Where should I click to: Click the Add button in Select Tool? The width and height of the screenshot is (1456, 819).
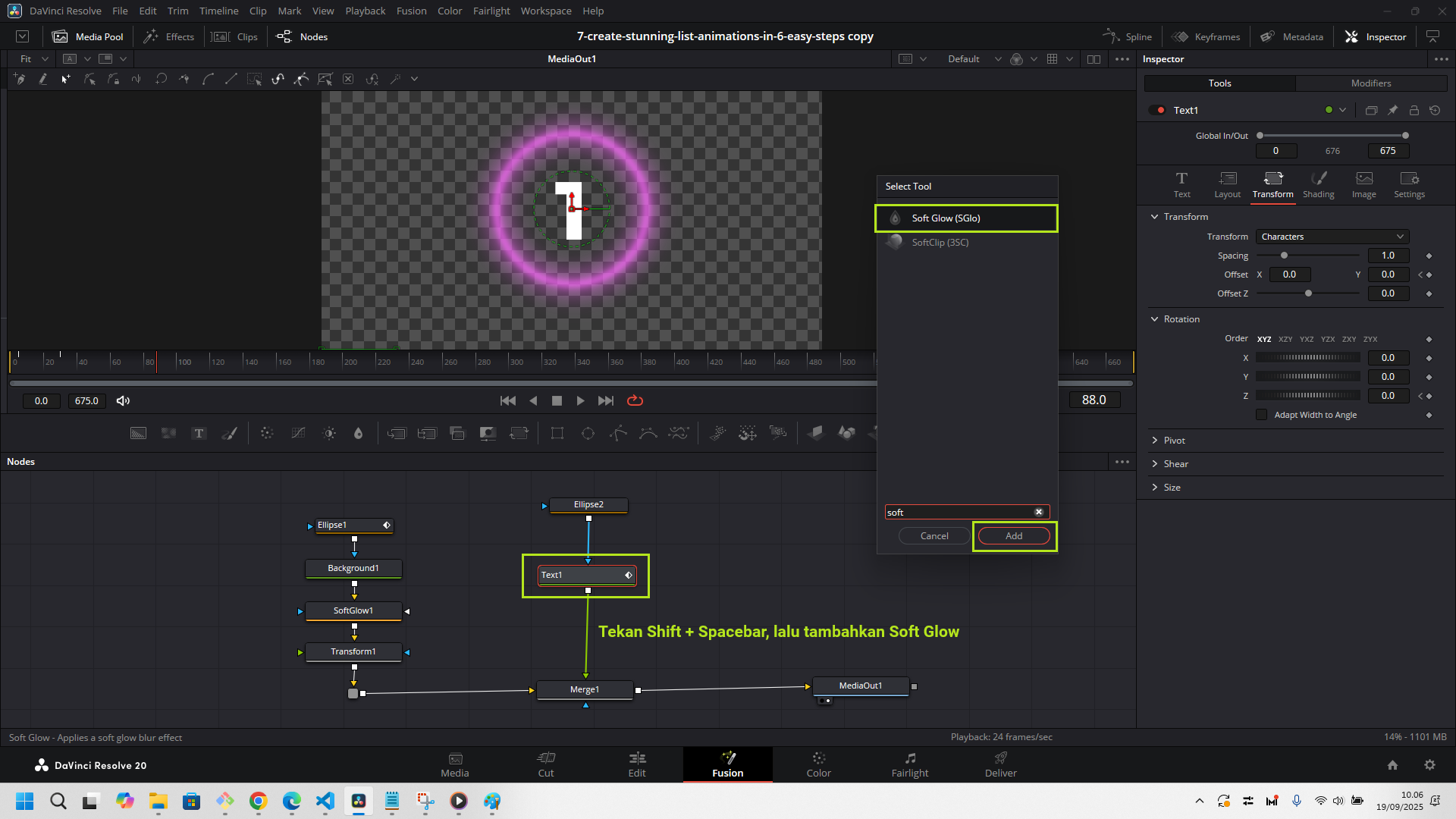pyautogui.click(x=1013, y=536)
